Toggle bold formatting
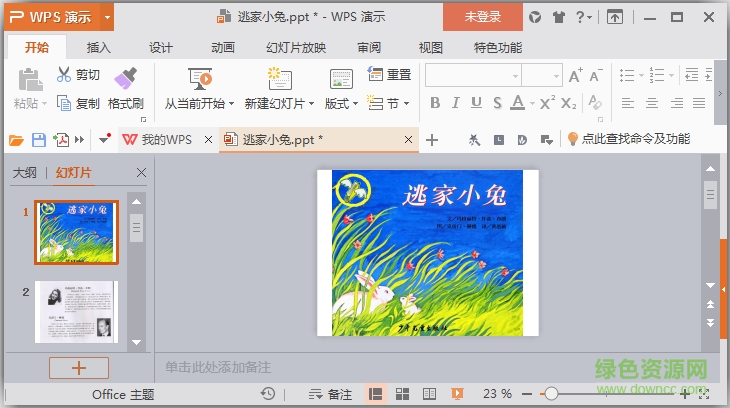The image size is (730, 408). pyautogui.click(x=435, y=103)
